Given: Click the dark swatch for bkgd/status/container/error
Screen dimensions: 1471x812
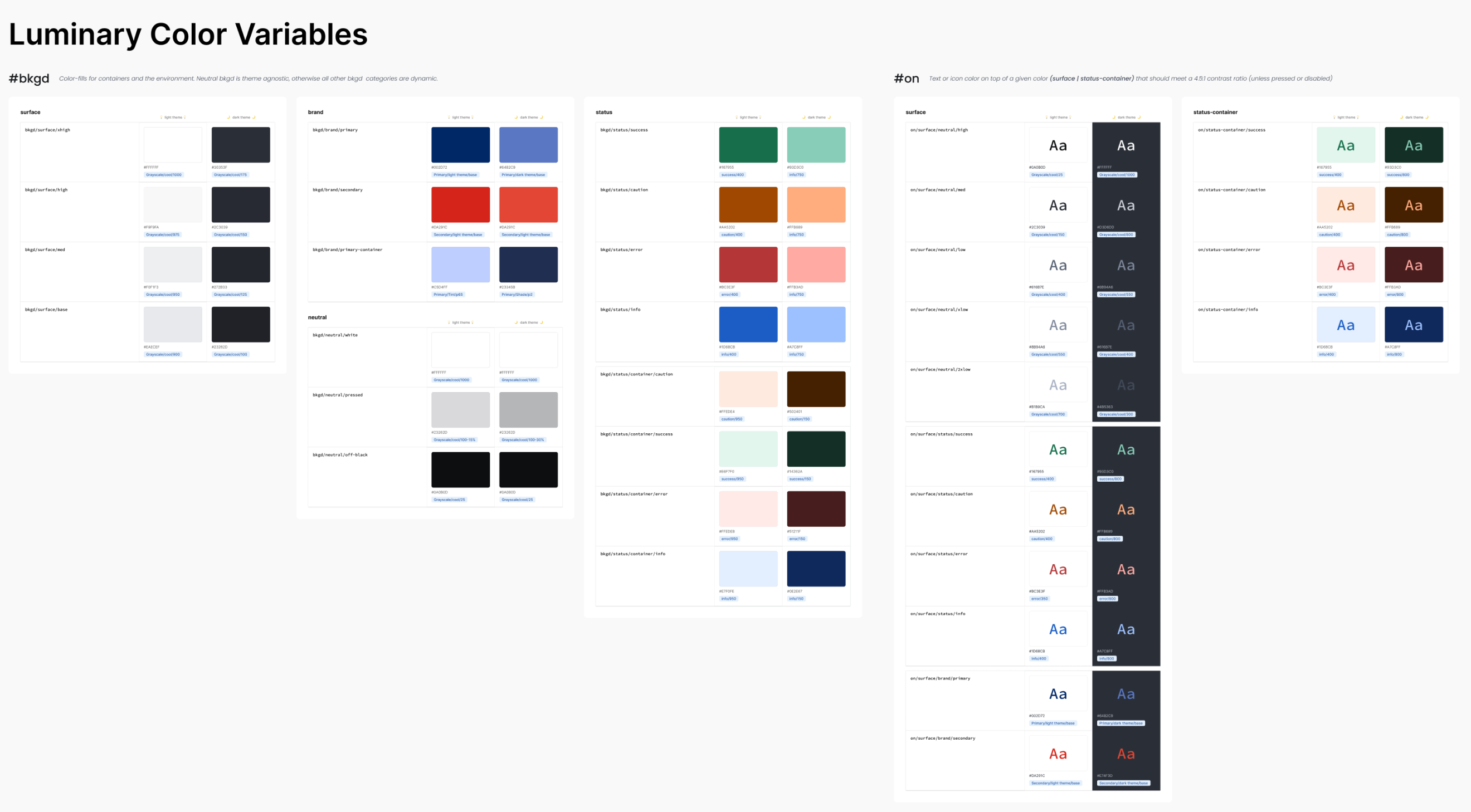Looking at the screenshot, I should click(x=816, y=509).
